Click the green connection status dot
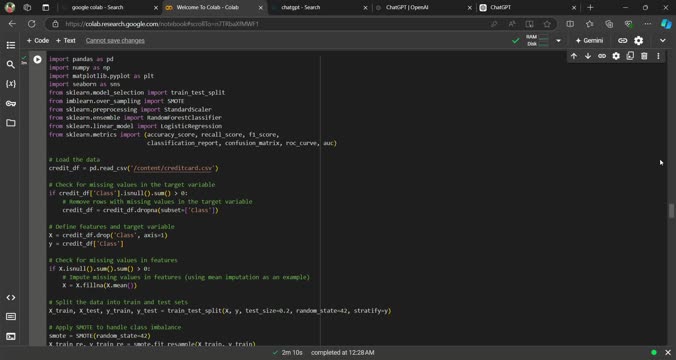The height and width of the screenshot is (360, 676). [654, 353]
